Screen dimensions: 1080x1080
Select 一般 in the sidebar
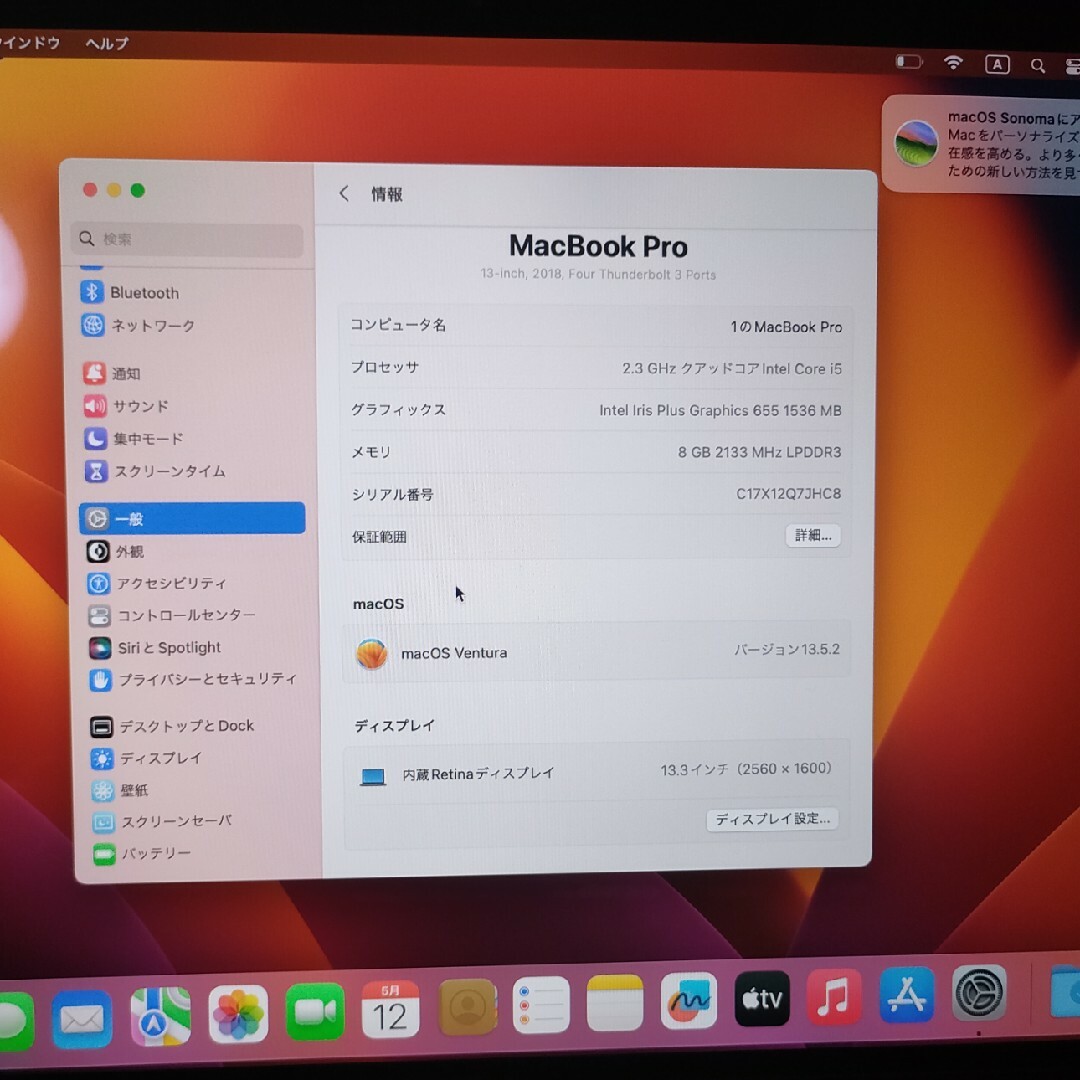pyautogui.click(x=192, y=518)
